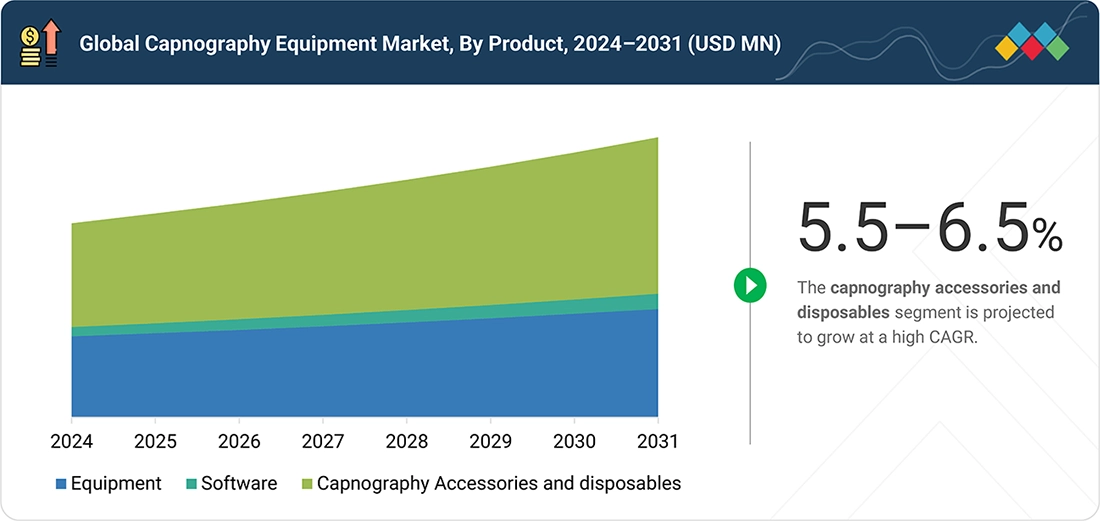Select the Software legend label

coord(239,484)
